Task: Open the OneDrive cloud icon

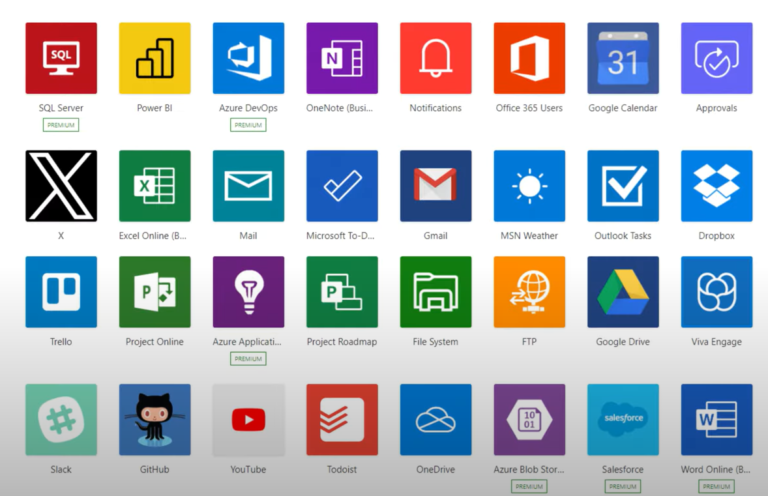Action: click(435, 420)
